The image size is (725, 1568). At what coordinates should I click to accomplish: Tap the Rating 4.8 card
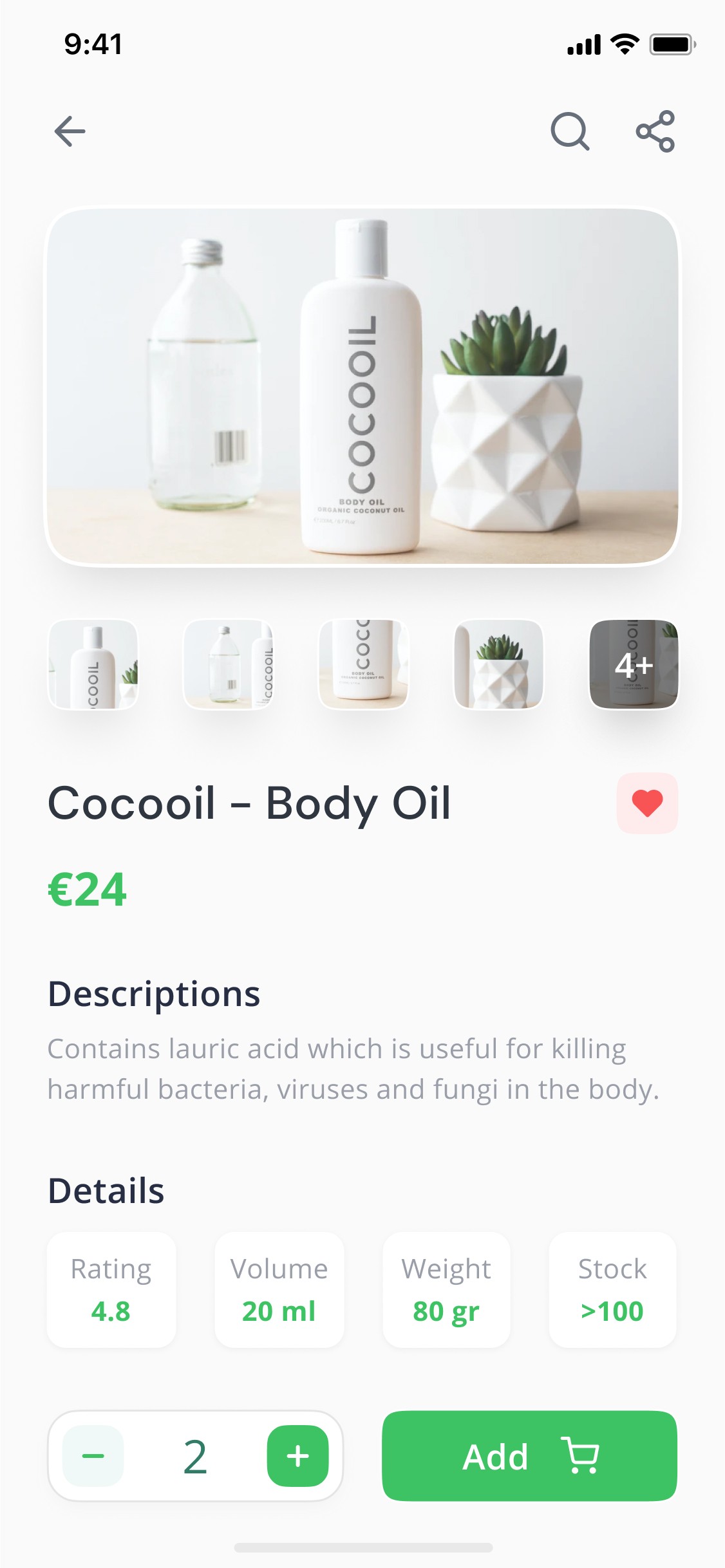111,1290
